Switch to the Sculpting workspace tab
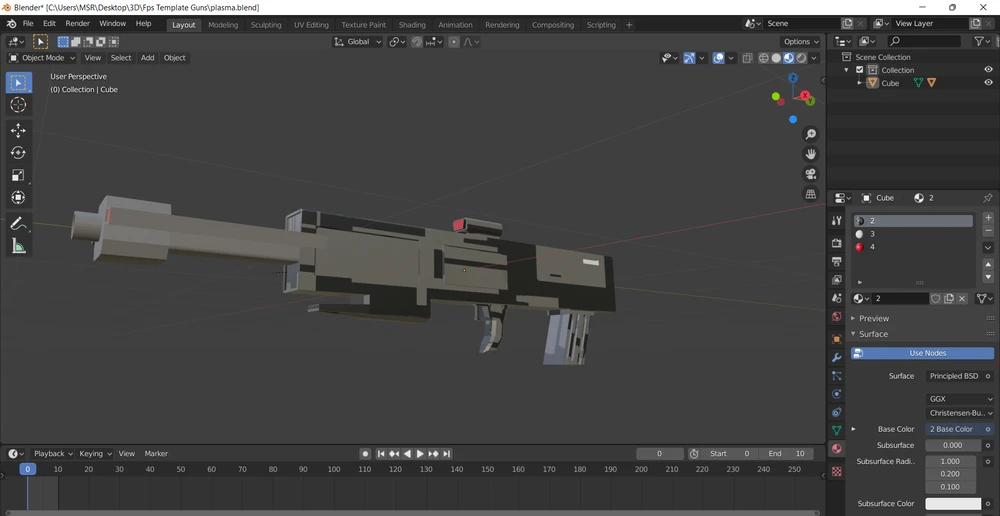The image size is (1000, 516). pyautogui.click(x=266, y=25)
